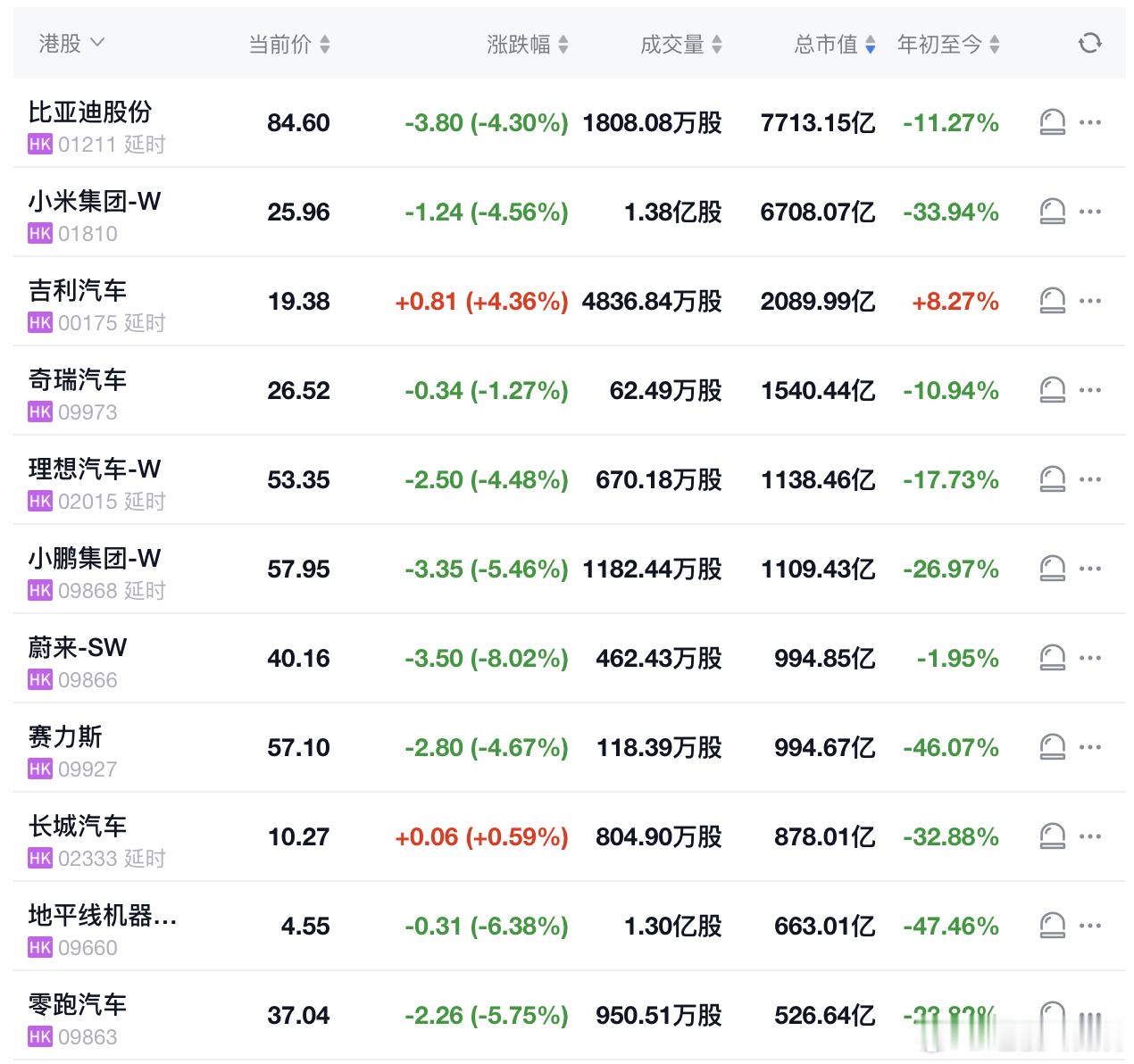Open more options for 赛力斯
1134x1064 pixels.
click(x=1090, y=747)
